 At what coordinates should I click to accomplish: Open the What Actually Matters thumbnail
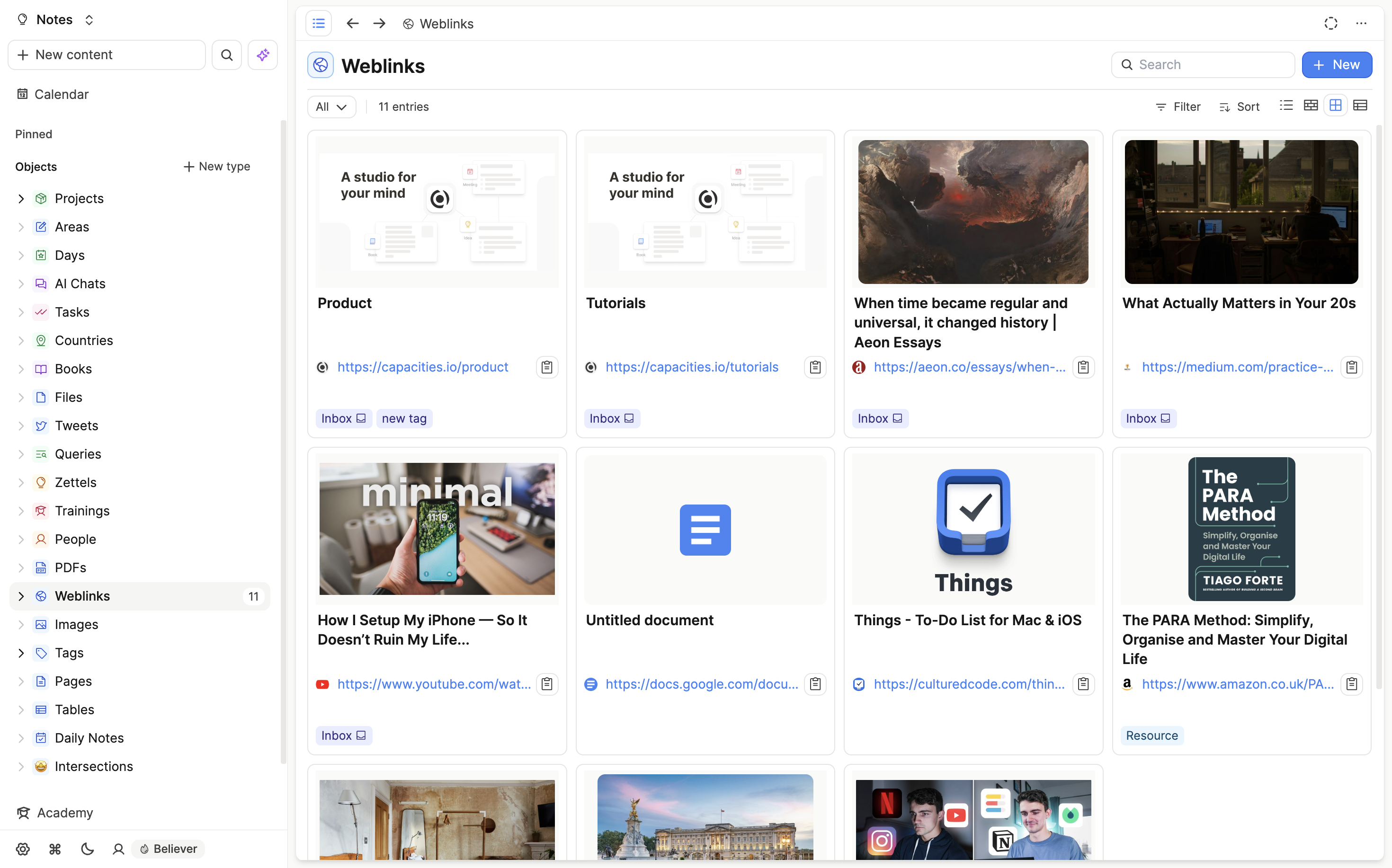1241,211
